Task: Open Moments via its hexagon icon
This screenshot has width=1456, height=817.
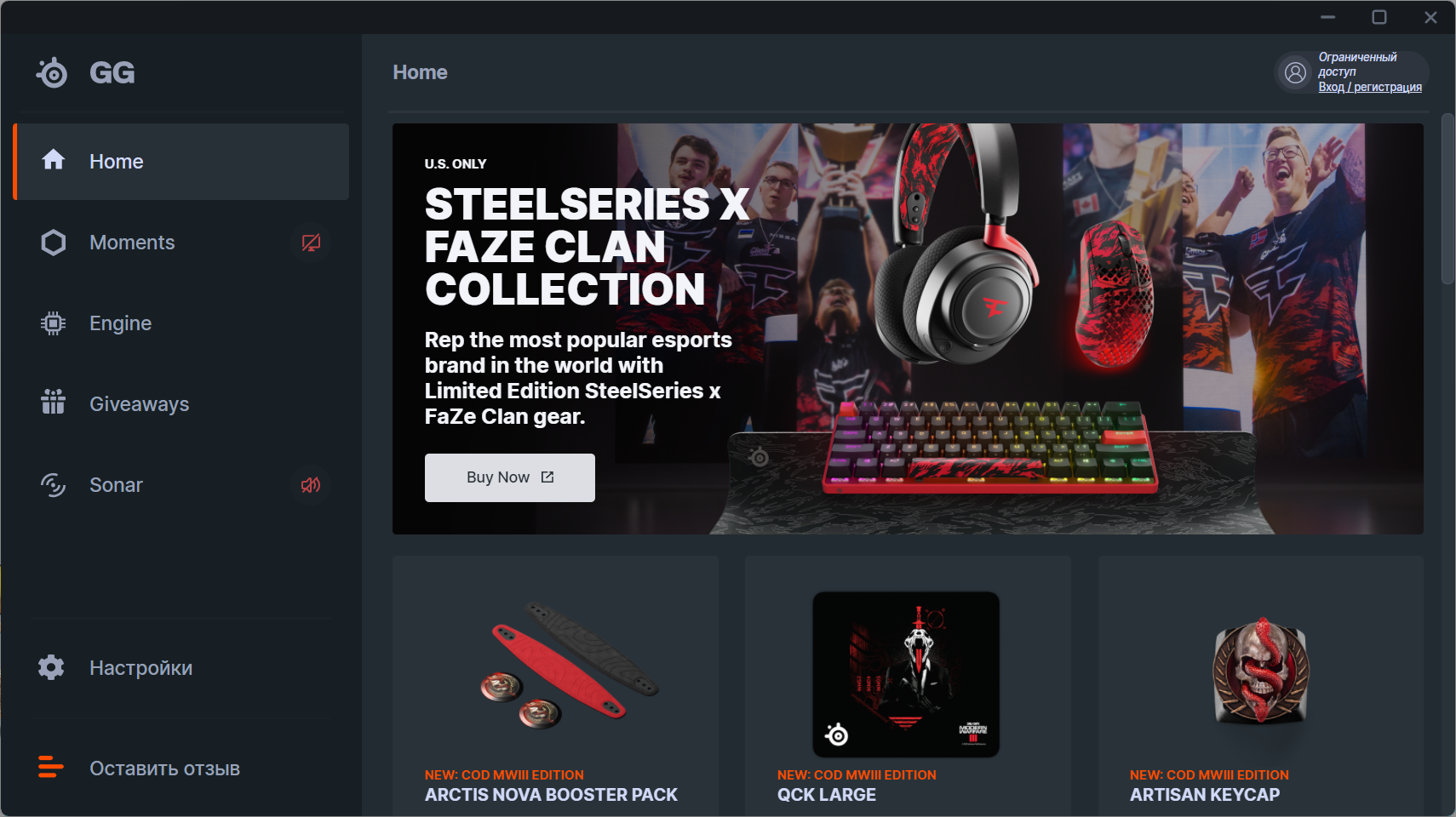Action: pyautogui.click(x=53, y=243)
